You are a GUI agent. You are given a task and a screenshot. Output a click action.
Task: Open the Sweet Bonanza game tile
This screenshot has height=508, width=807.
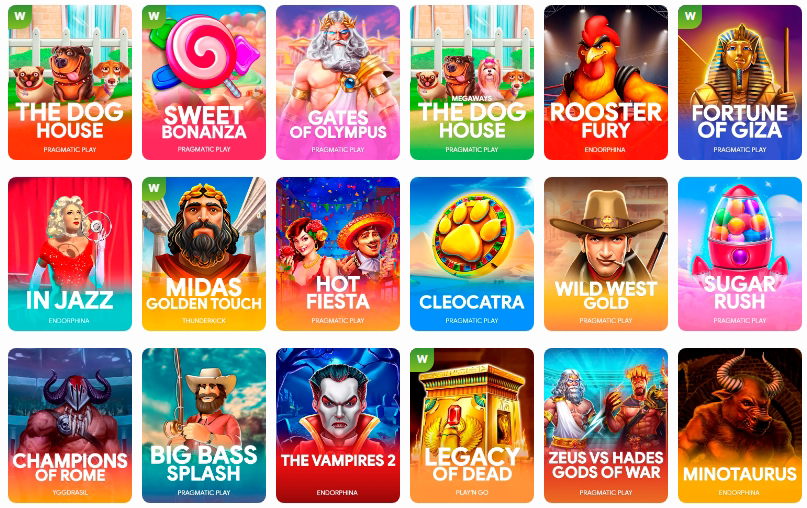[x=204, y=82]
